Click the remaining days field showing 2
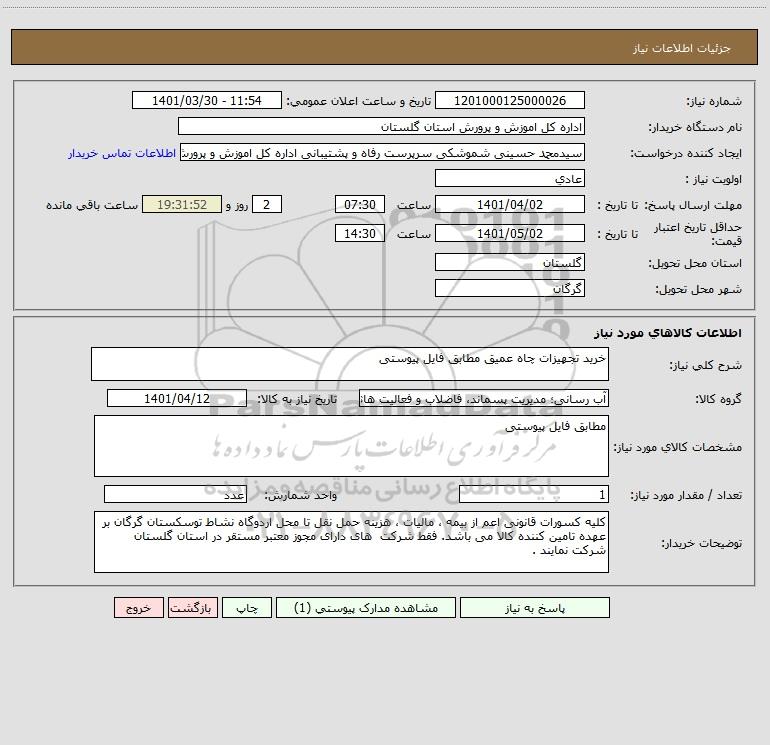Image resolution: width=770 pixels, height=745 pixels. (267, 205)
